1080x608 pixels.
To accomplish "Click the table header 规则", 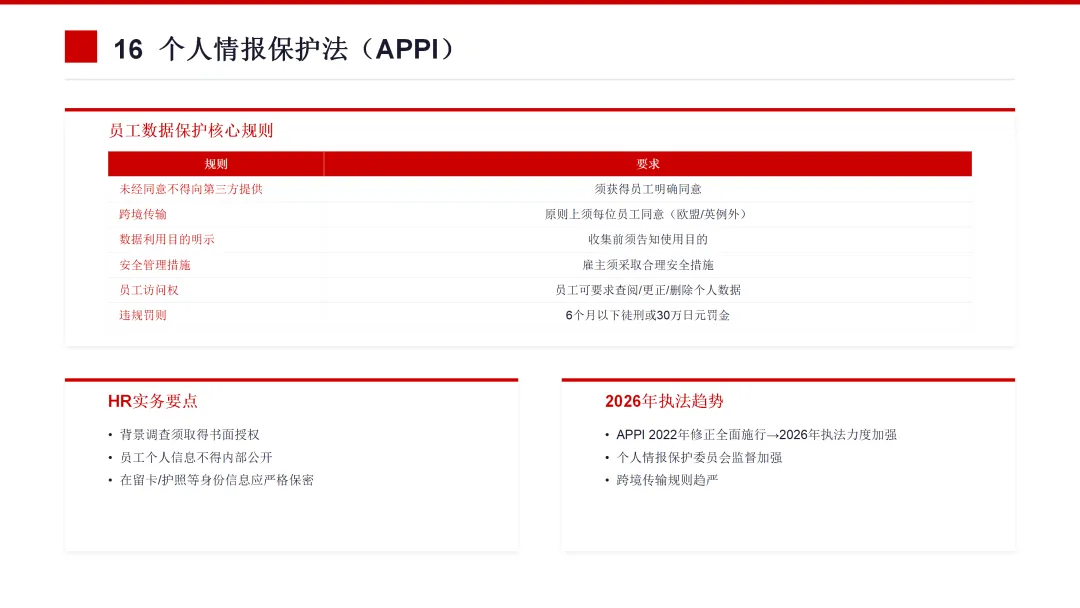I will point(216,164).
